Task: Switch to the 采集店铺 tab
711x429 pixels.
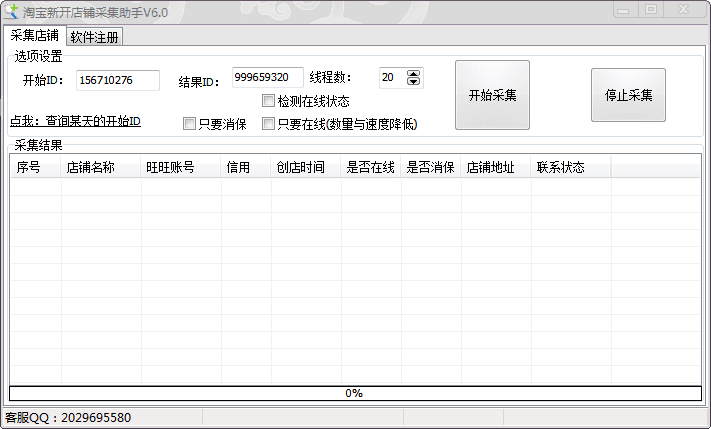Action: [x=35, y=35]
